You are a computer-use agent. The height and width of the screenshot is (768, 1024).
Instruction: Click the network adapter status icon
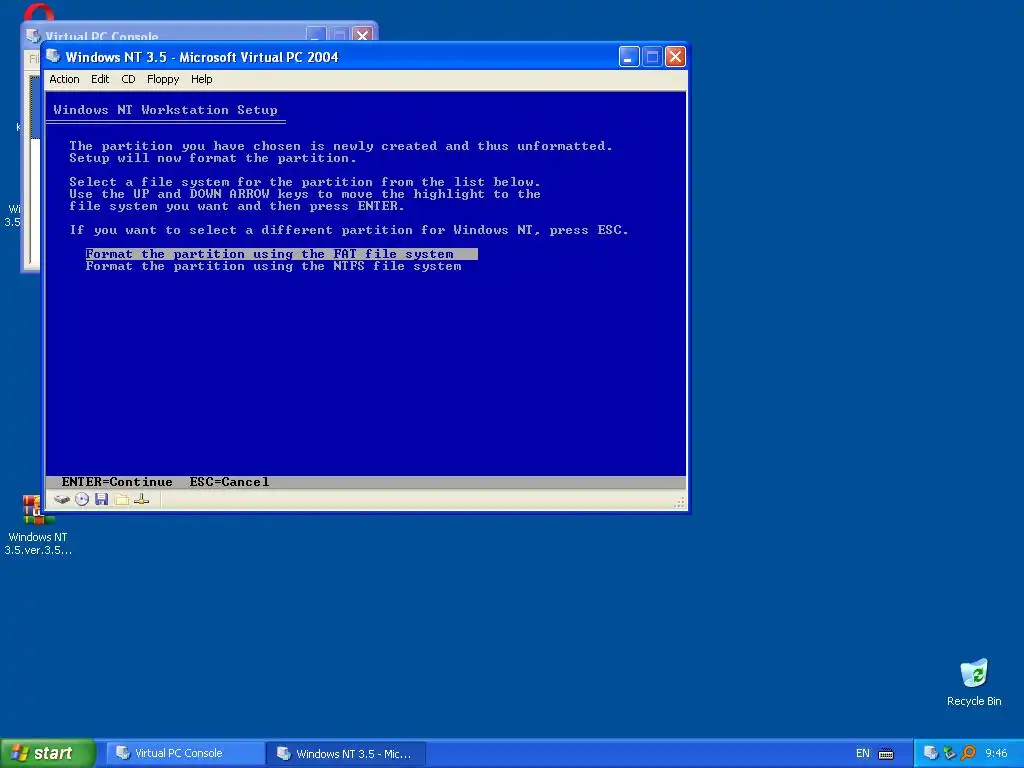point(142,500)
